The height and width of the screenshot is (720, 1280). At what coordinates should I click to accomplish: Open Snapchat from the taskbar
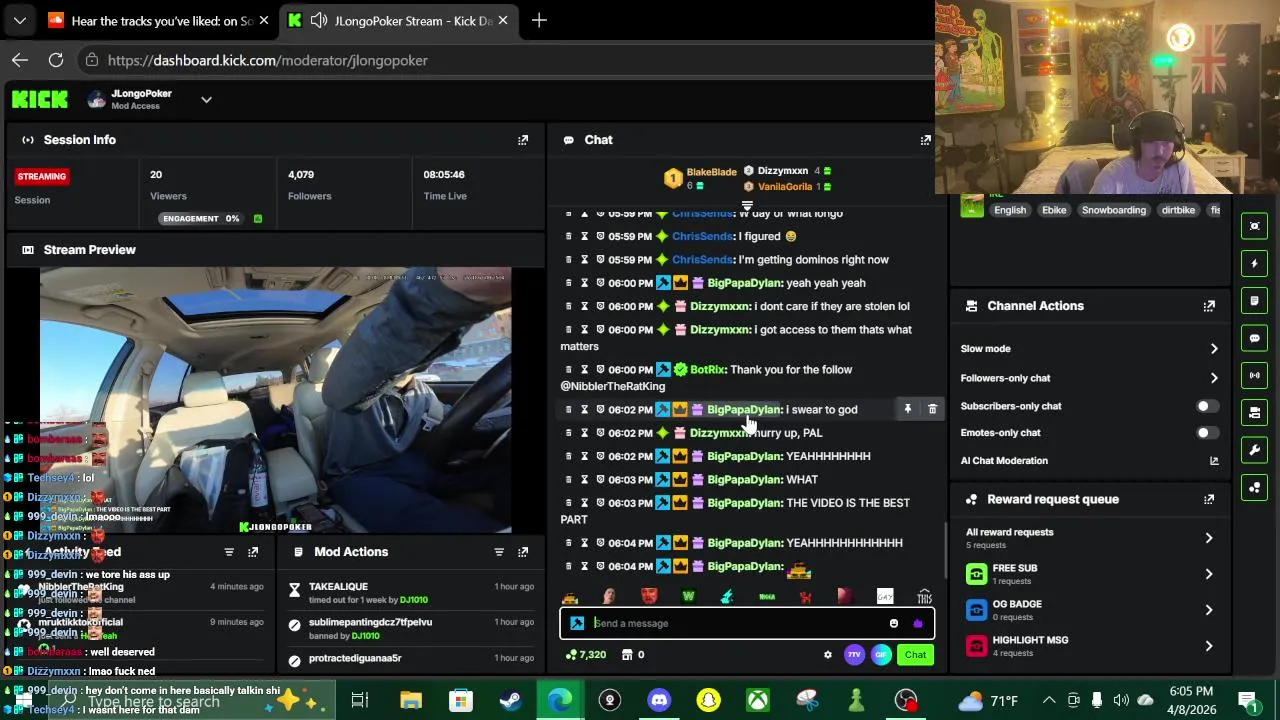[x=708, y=700]
